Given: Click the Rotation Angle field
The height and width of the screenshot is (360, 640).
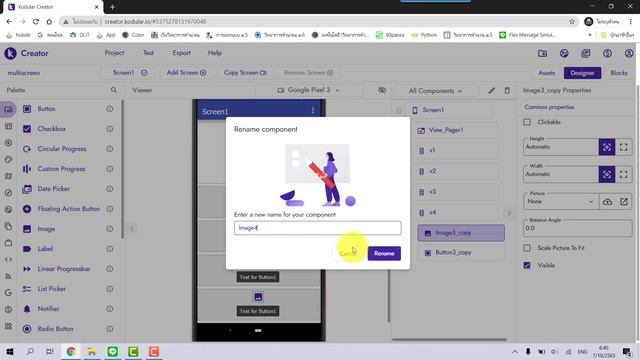Looking at the screenshot, I should [578, 228].
